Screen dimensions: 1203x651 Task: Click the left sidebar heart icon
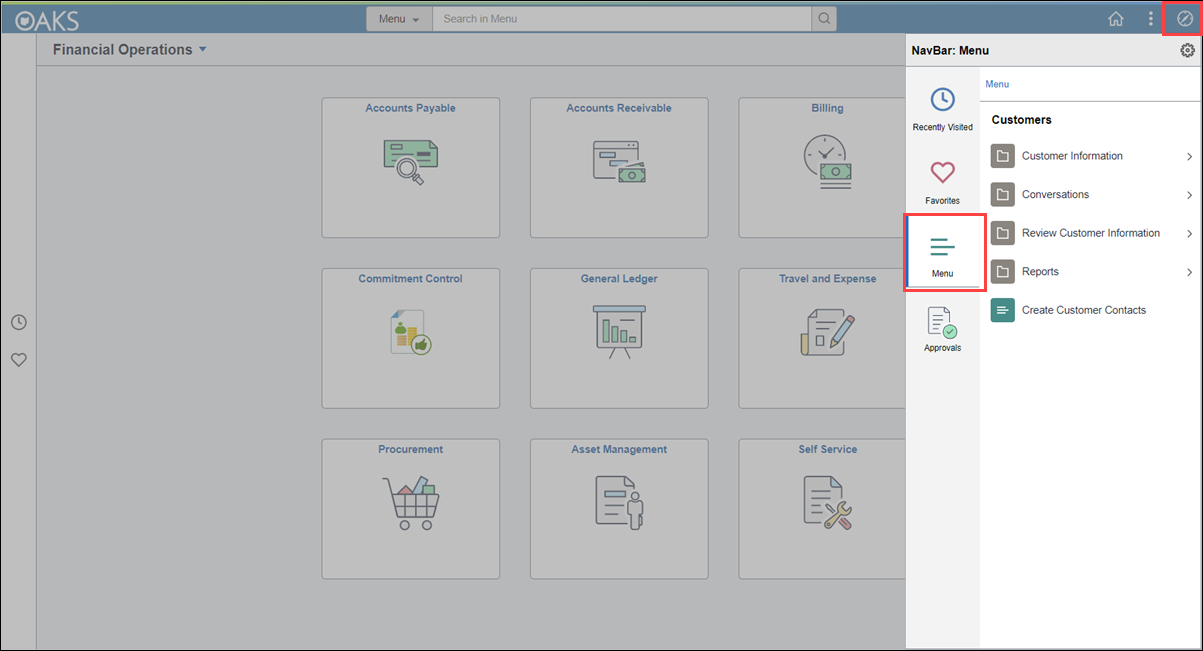point(19,360)
